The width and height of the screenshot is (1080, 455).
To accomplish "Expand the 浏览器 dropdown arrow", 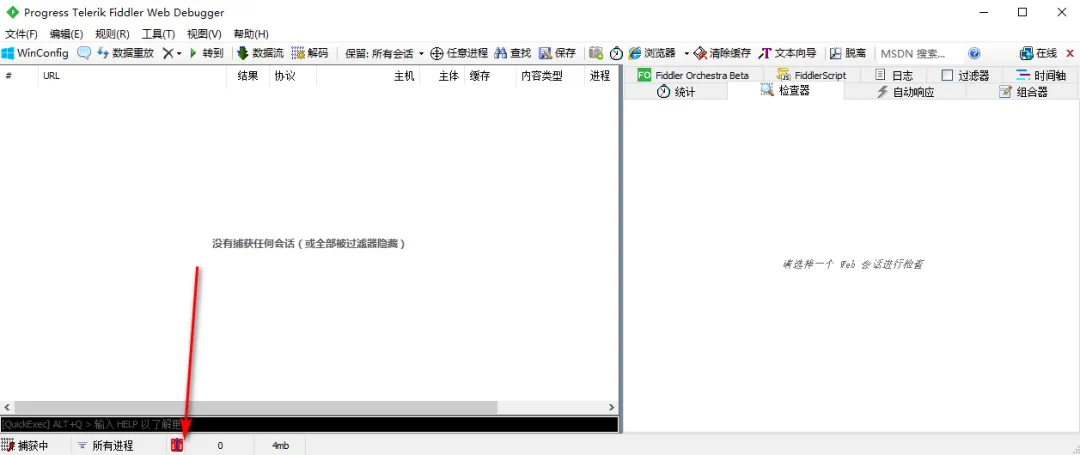I will [x=686, y=54].
